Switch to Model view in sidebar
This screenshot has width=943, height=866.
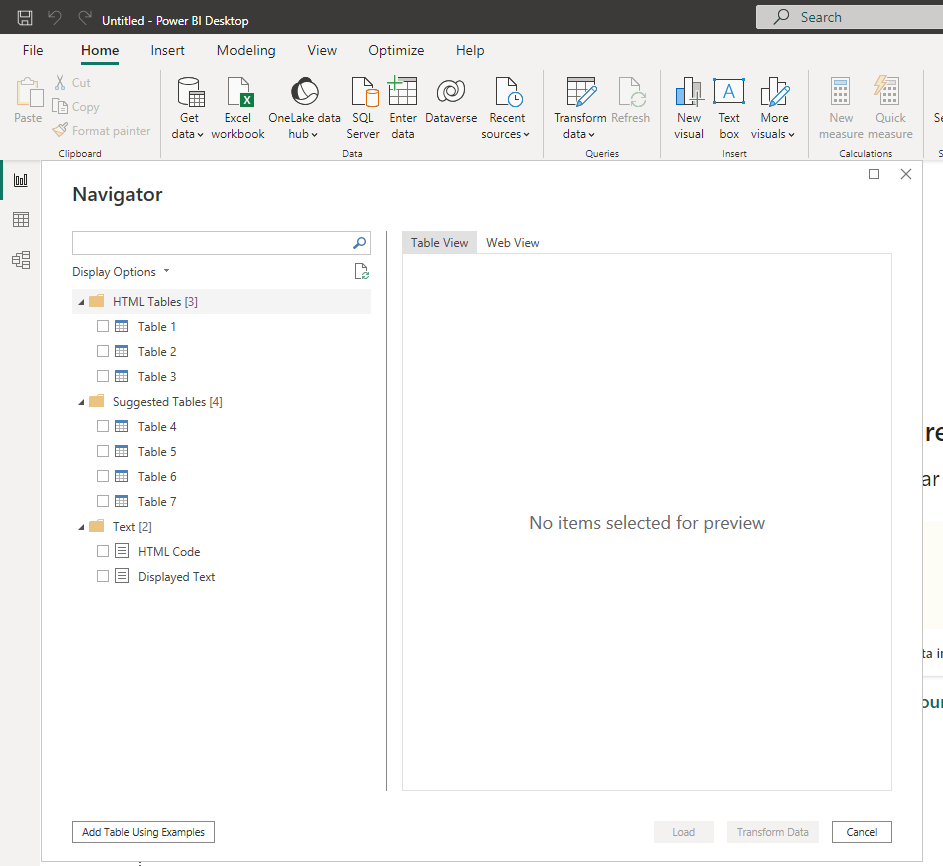(x=21, y=260)
